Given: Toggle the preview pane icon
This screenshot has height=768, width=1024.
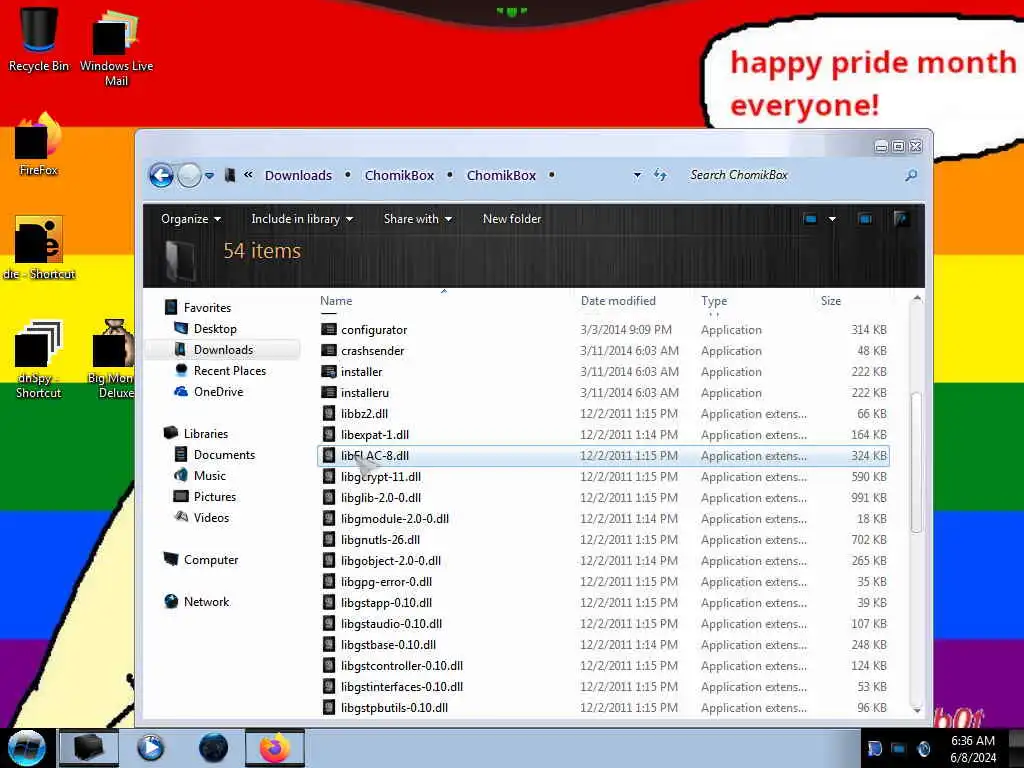Looking at the screenshot, I should click(x=865, y=219).
